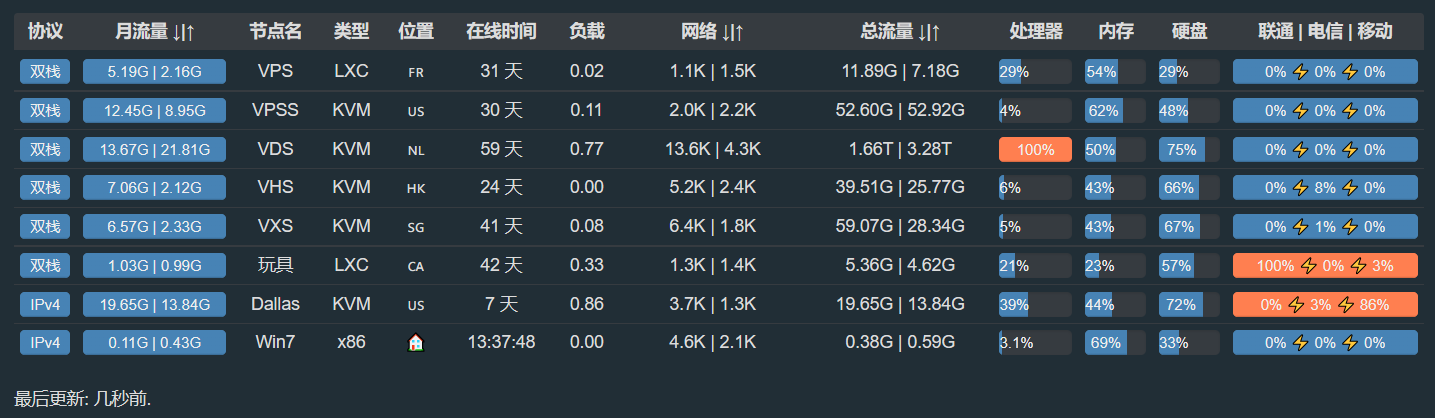Viewport: 1435px width, 418px height.
Task: Expand the Dallas node row details
Action: pyautogui.click(x=275, y=304)
